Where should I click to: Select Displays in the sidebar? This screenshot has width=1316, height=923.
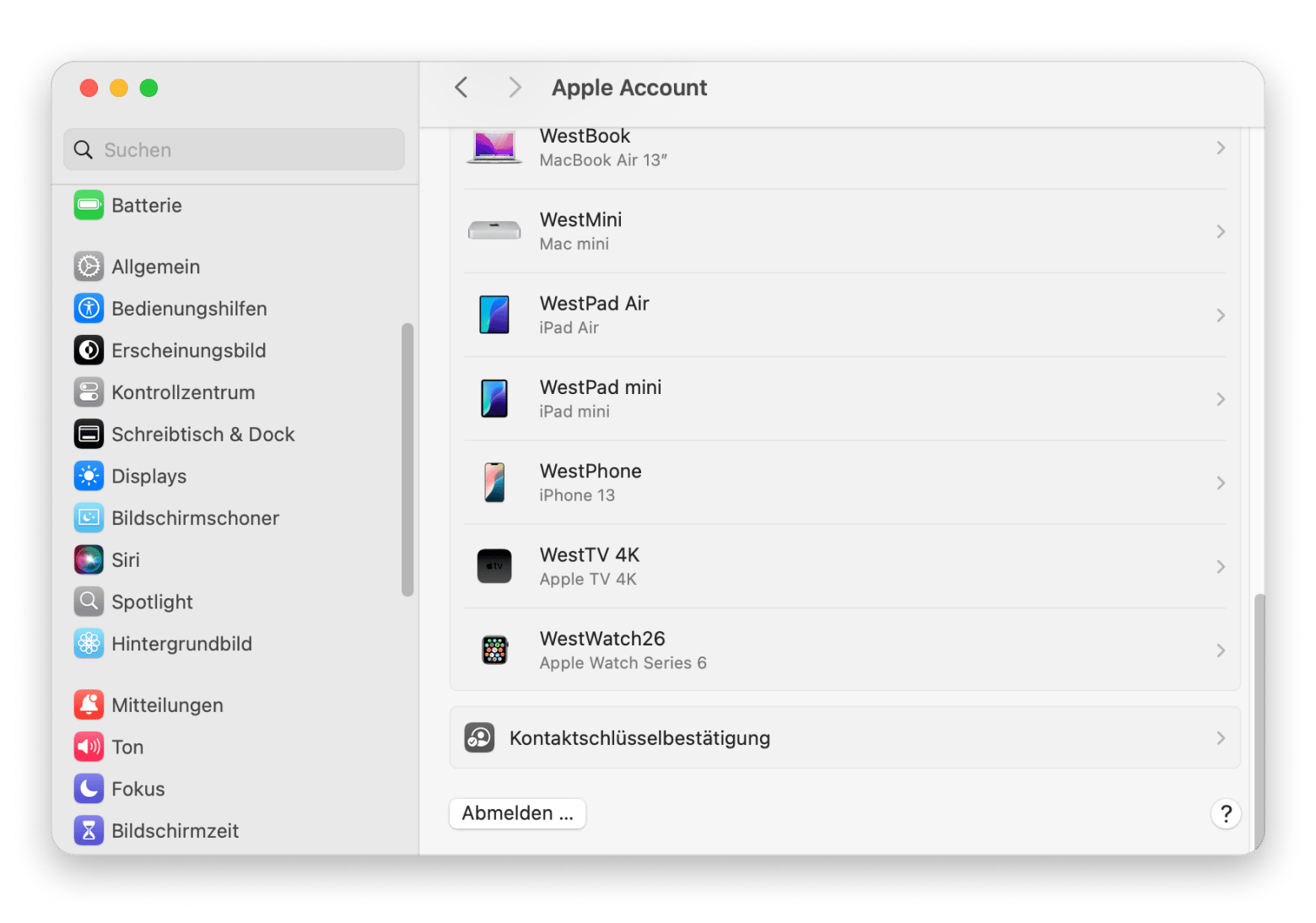coord(148,476)
